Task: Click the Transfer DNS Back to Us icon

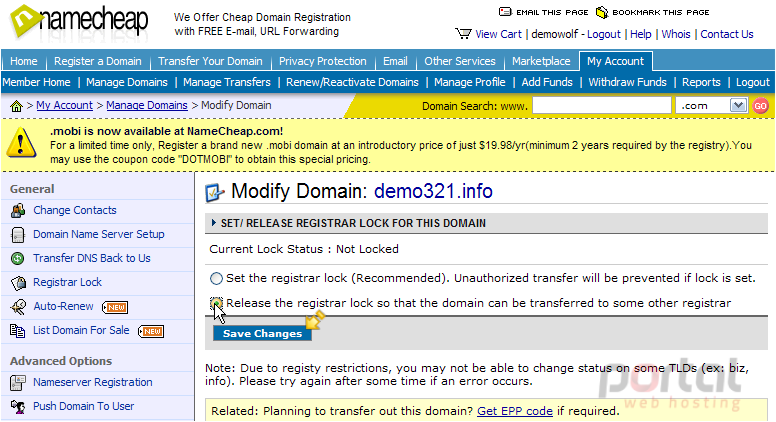Action: pos(18,258)
